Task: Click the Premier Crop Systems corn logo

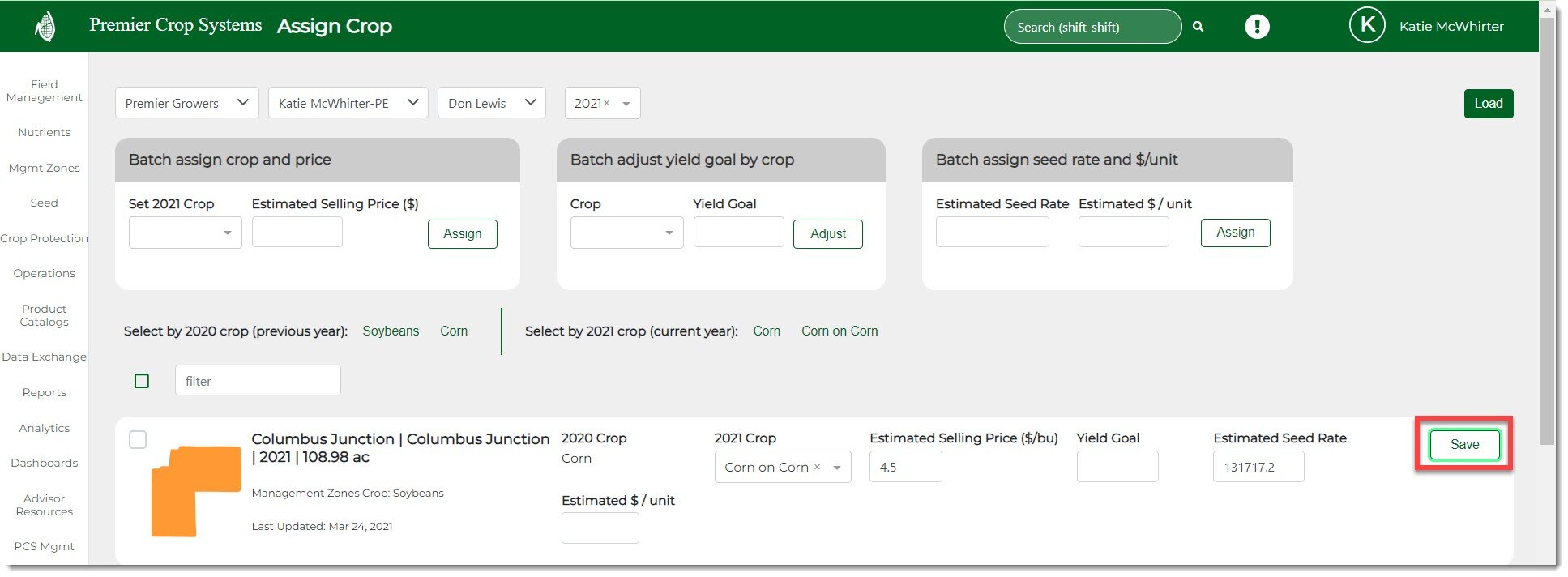Action: click(46, 27)
